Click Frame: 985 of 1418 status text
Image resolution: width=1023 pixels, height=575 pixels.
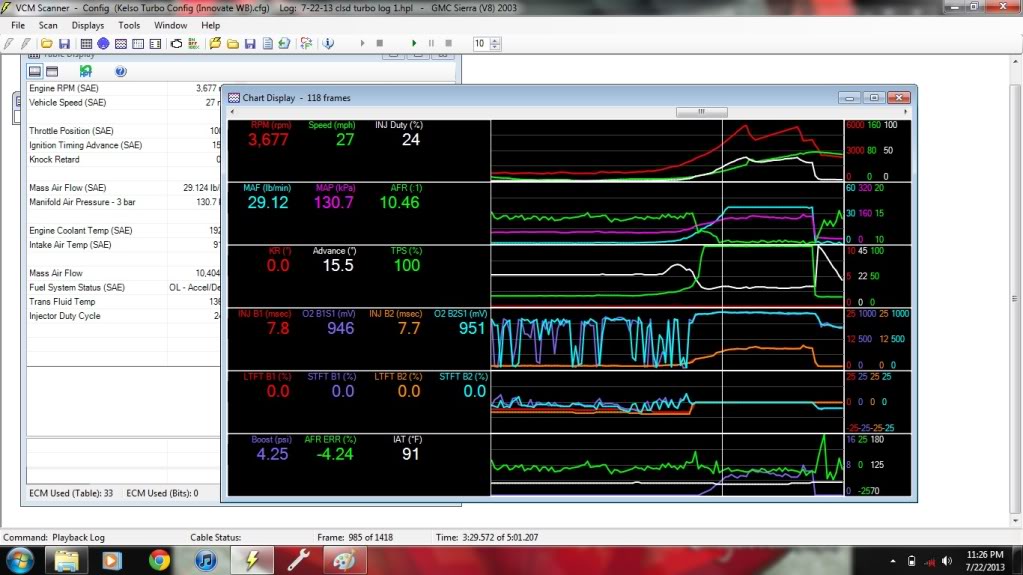click(355, 537)
